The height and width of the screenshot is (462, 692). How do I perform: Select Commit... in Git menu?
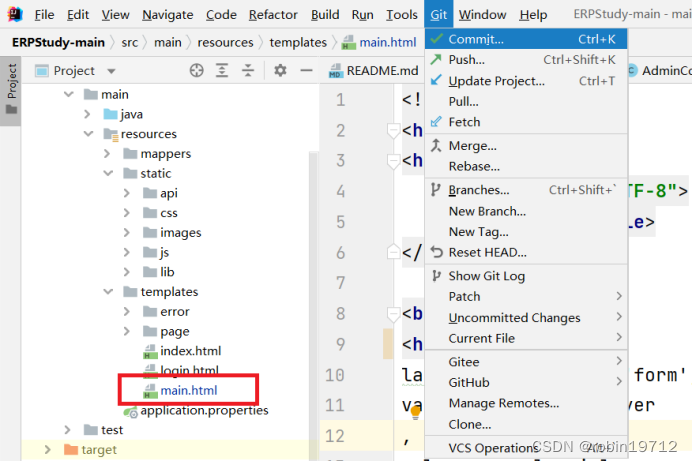(x=526, y=39)
